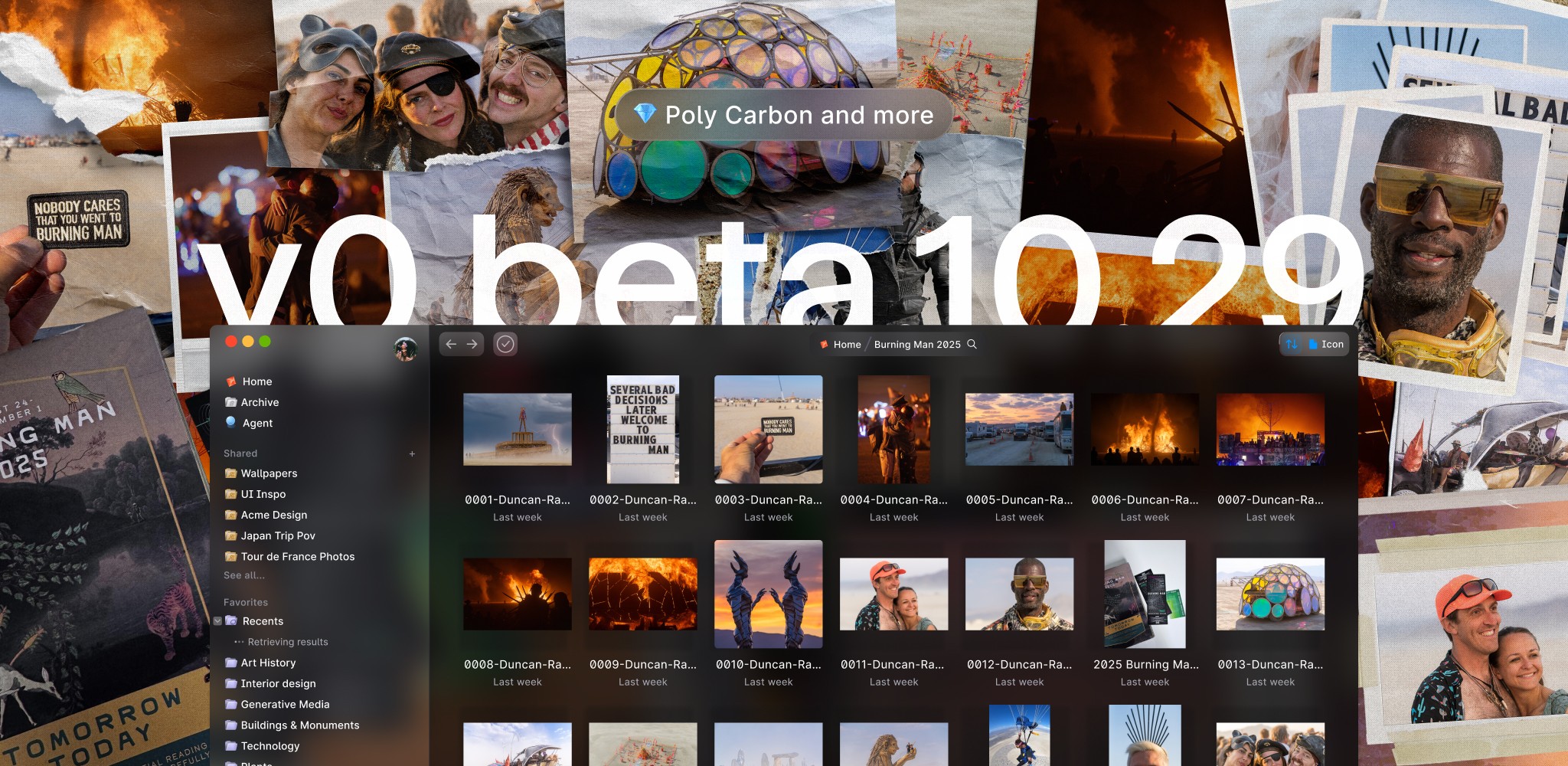Click the plus button next to Shared
The width and height of the screenshot is (1568, 766).
coord(412,453)
